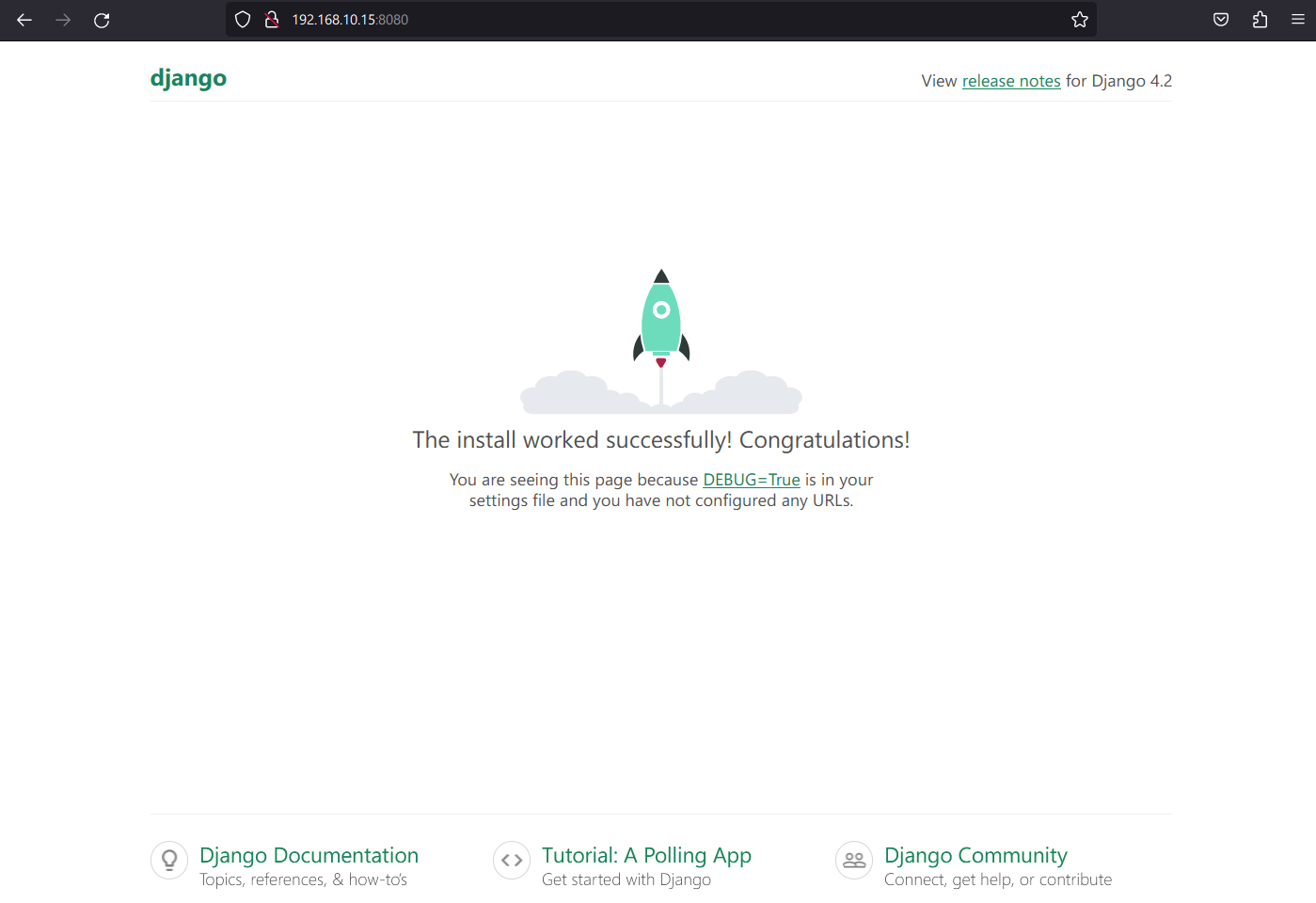Click the forward navigation arrow
This screenshot has height=903, width=1316.
[x=63, y=20]
